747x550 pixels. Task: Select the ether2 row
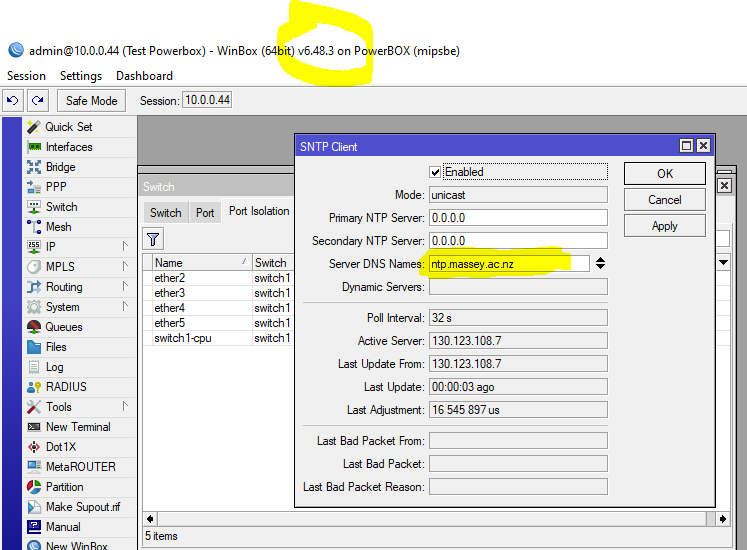pos(218,278)
